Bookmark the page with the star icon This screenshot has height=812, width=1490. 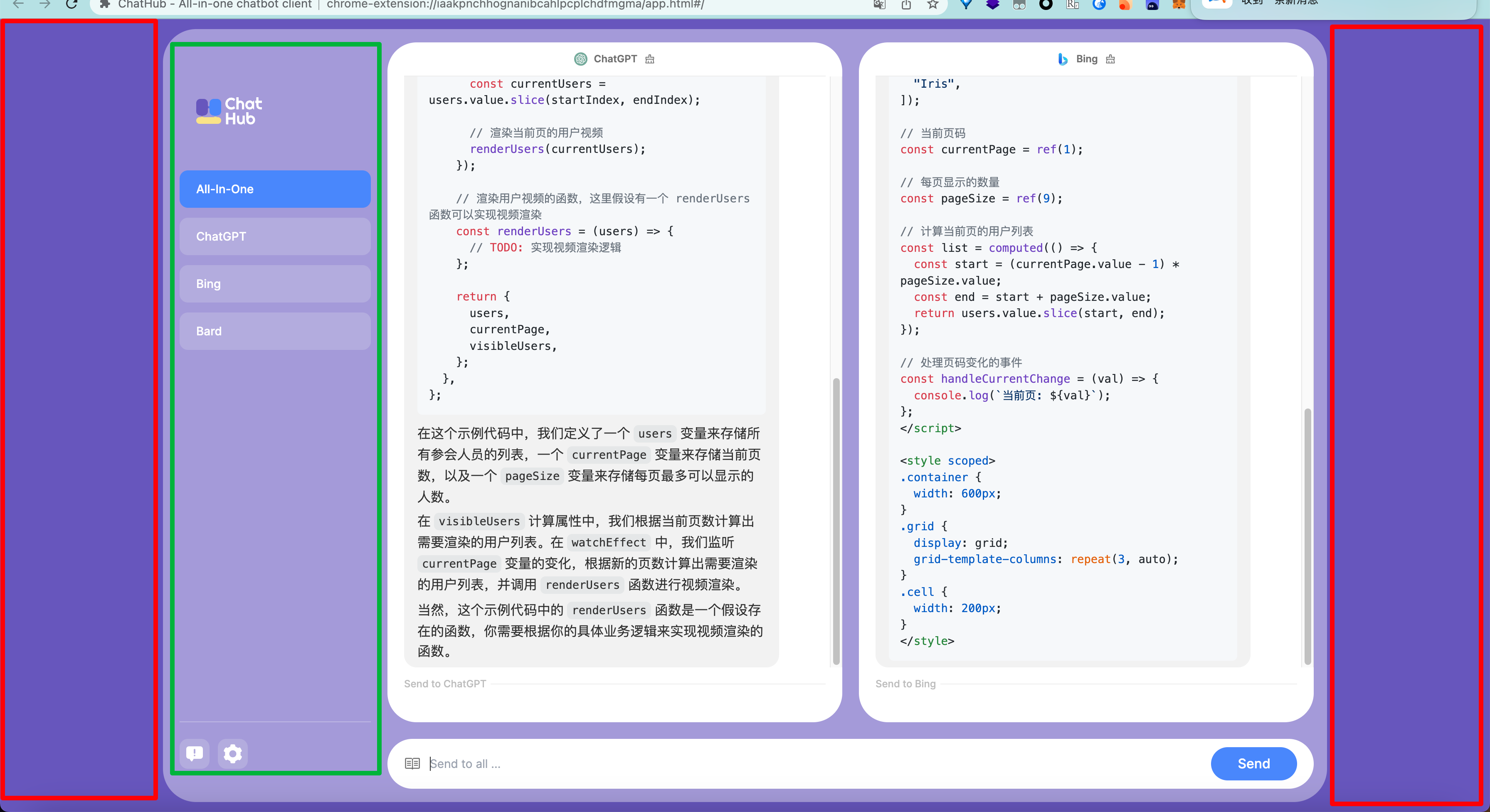[x=932, y=5]
